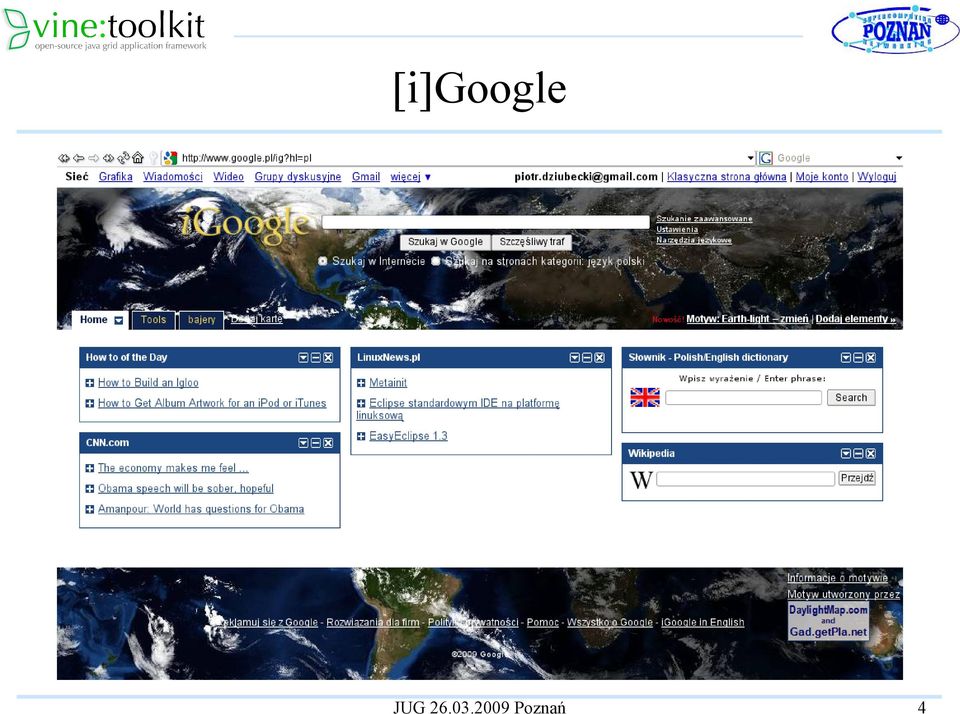This screenshot has height=714, width=960.
Task: Close the Słownik dictionary gadget
Action: coord(871,358)
